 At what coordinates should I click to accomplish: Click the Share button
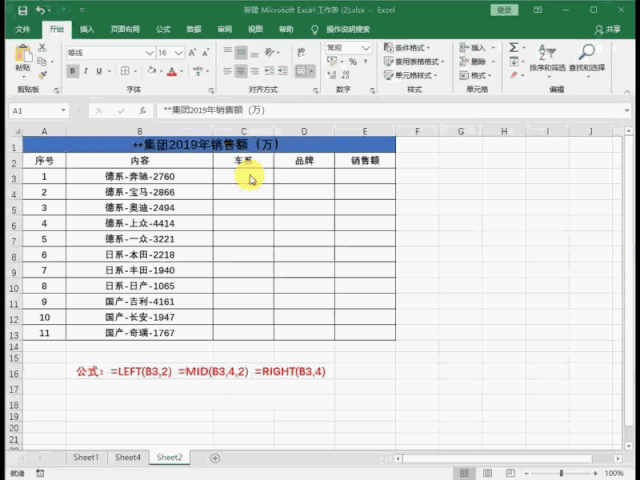[x=608, y=29]
